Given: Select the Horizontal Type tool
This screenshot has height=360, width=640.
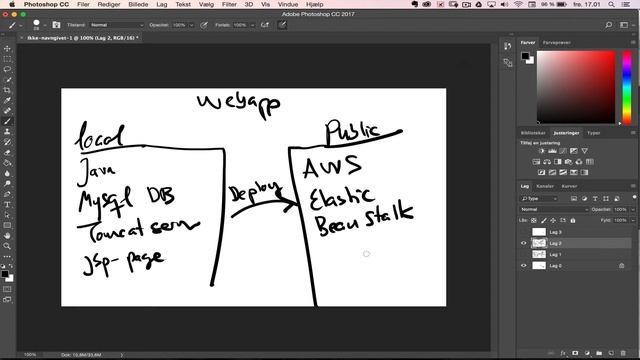Looking at the screenshot, I should click(7, 204).
